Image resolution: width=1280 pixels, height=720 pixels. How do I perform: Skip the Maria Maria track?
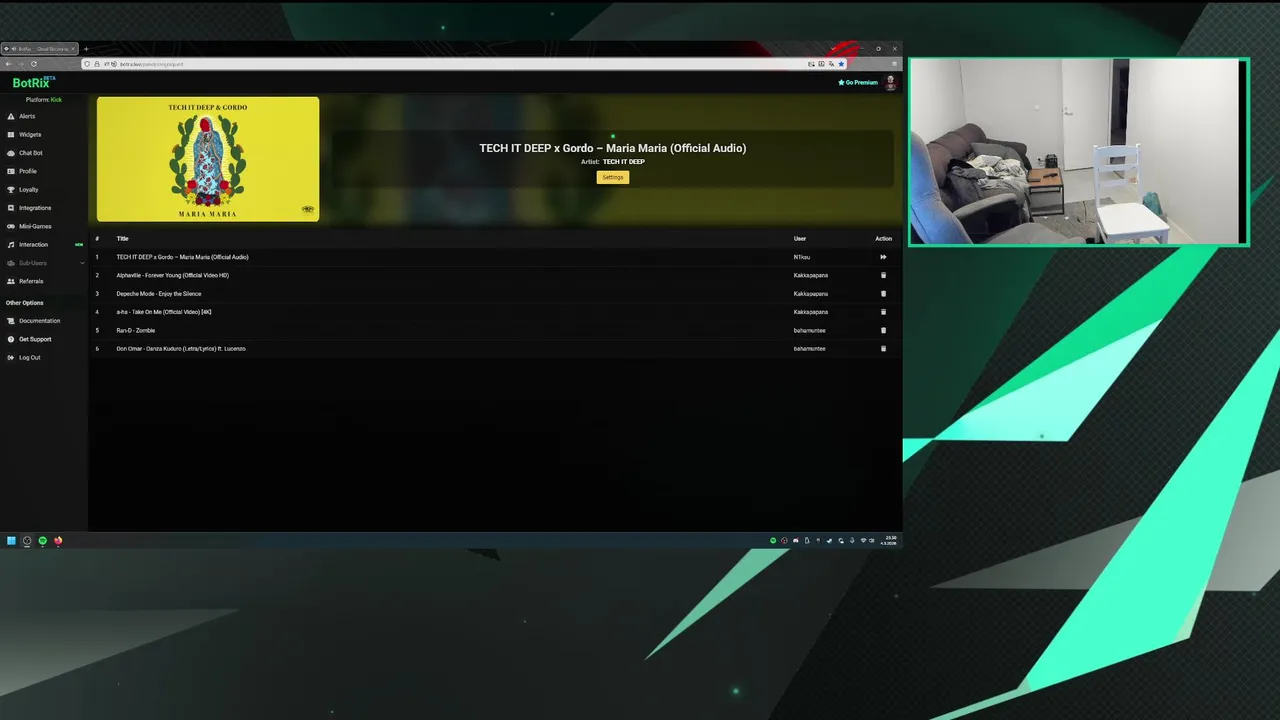pyautogui.click(x=883, y=257)
